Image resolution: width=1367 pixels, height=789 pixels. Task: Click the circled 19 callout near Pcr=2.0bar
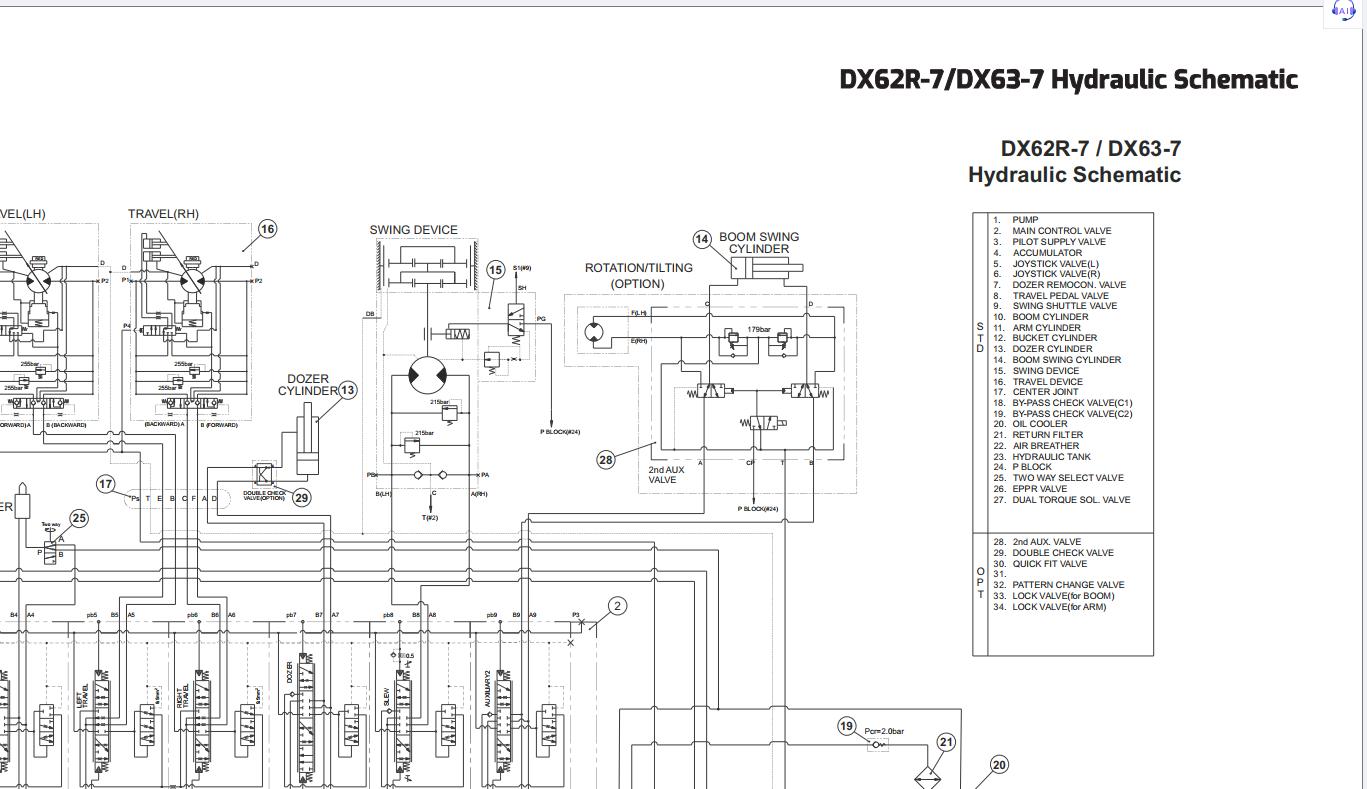coord(847,727)
